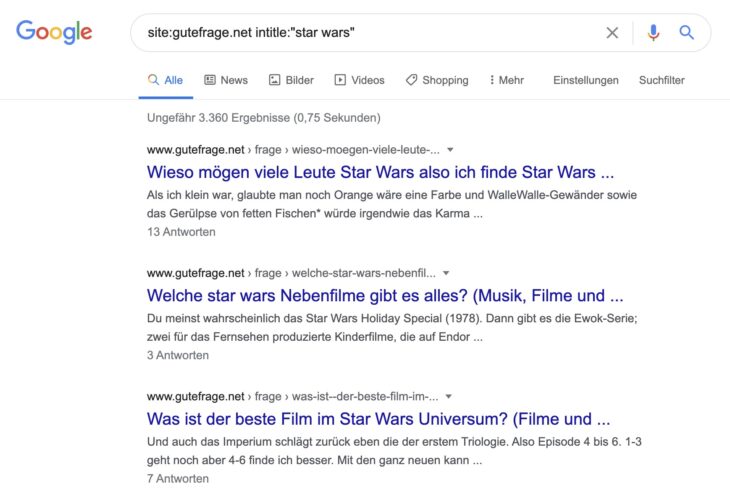Image resolution: width=730 pixels, height=491 pixels.
Task: Click the URL breadcrumb of the was-ist--der-beste-film result
Action: click(292, 397)
